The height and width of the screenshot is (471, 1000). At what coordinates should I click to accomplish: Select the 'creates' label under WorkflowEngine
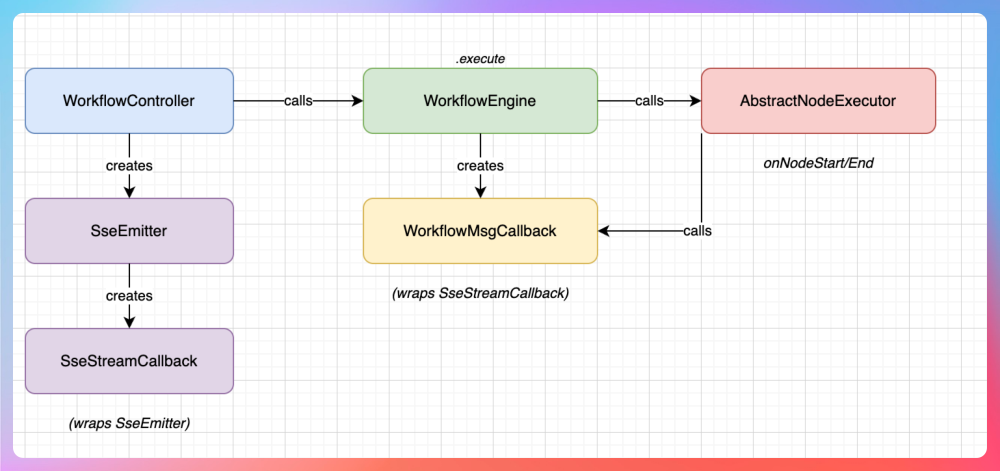click(480, 165)
